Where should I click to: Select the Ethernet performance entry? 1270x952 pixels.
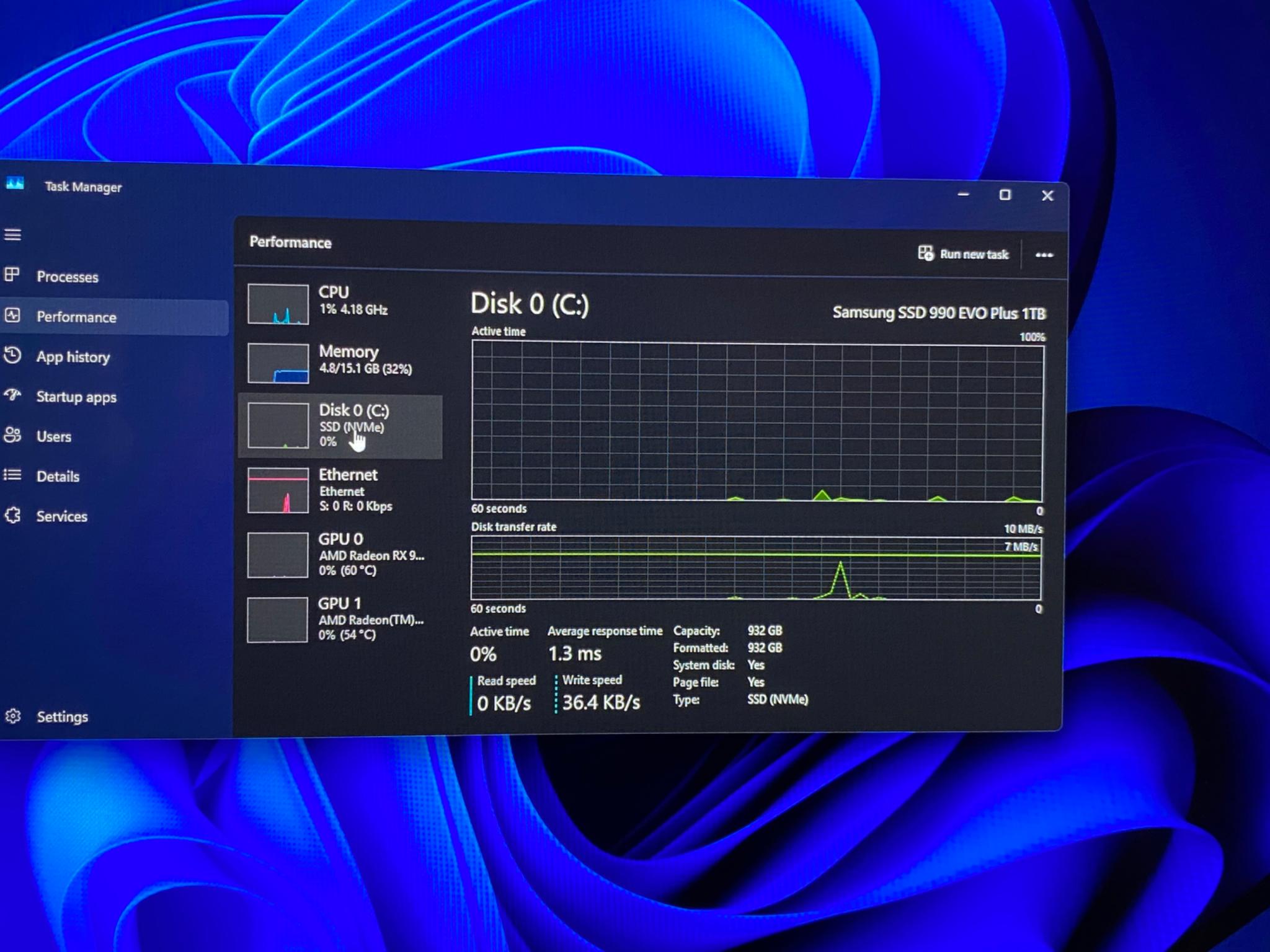tap(341, 490)
